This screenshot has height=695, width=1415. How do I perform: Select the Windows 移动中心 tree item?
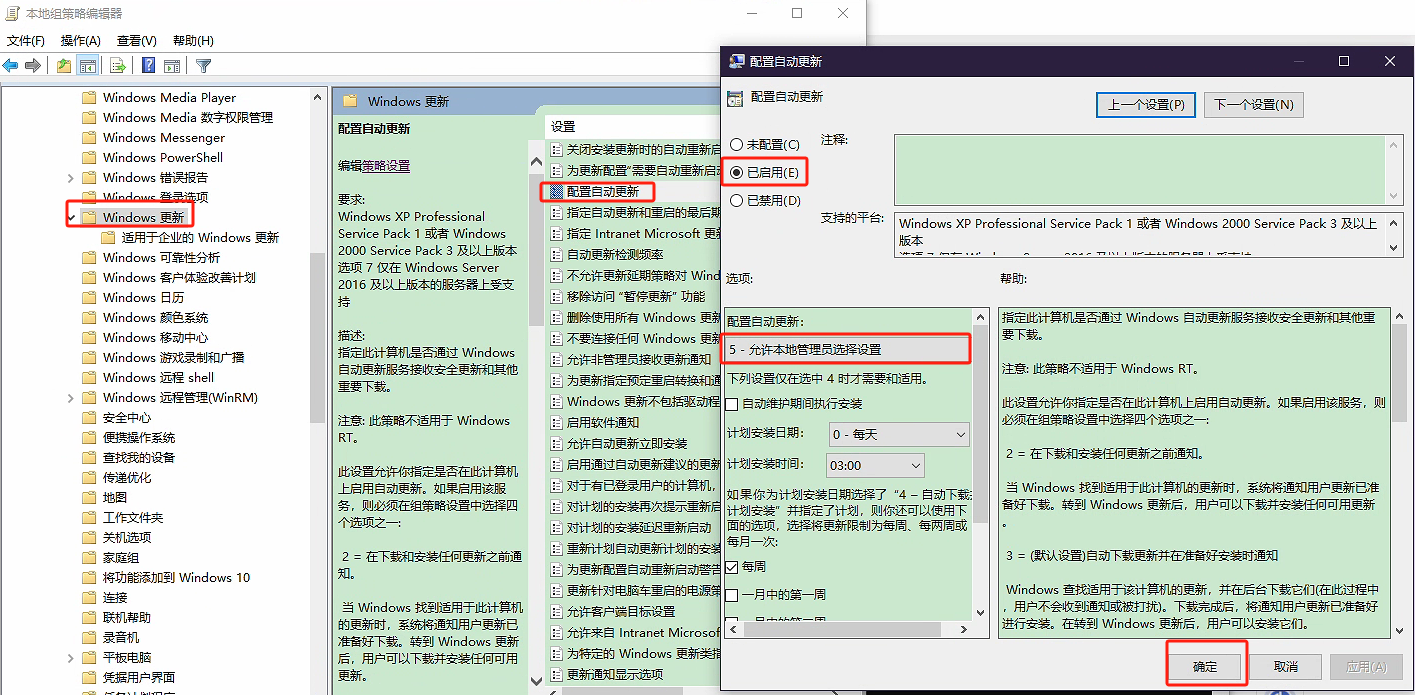[x=155, y=337]
